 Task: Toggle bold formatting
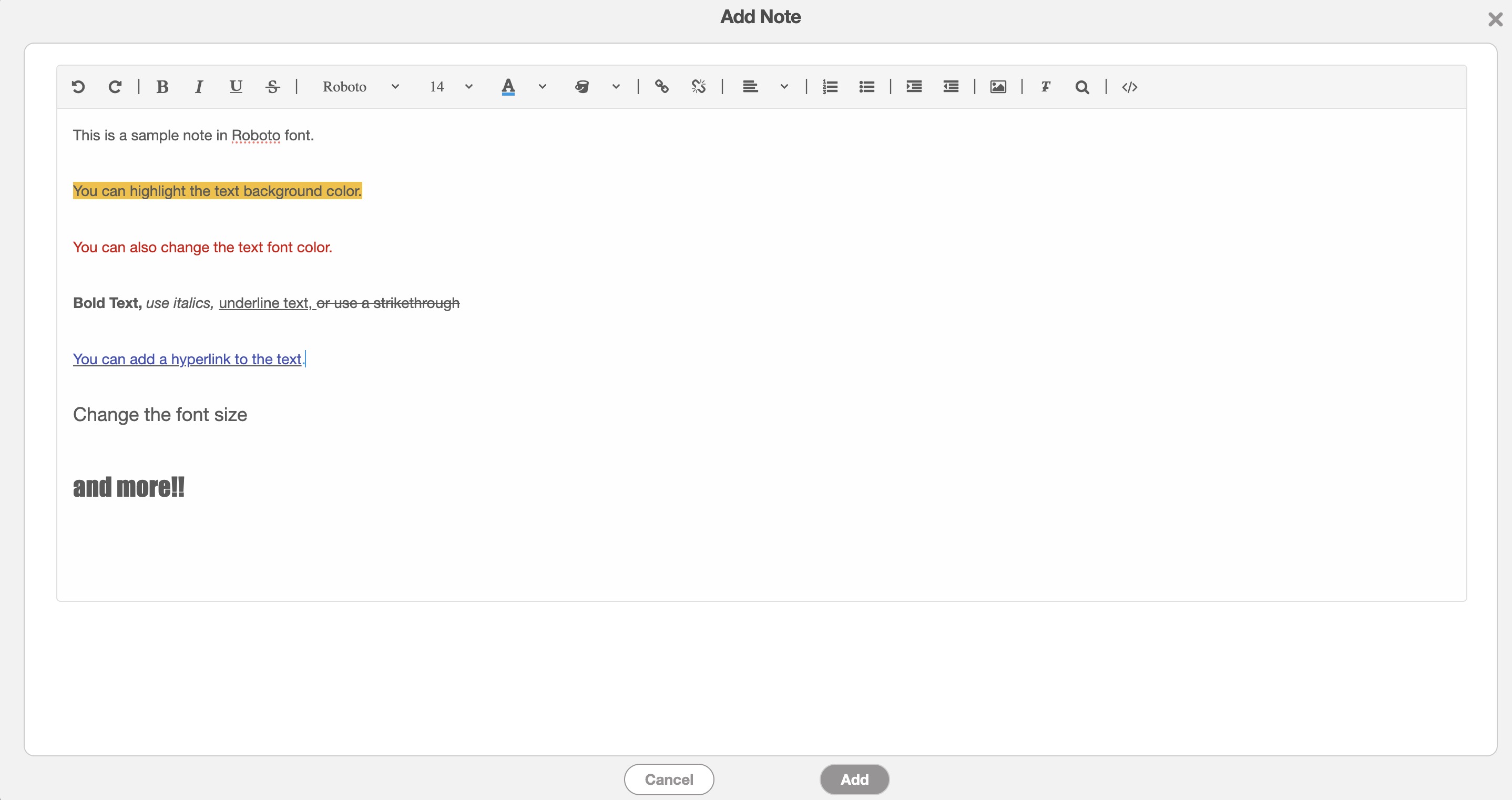pyautogui.click(x=162, y=87)
